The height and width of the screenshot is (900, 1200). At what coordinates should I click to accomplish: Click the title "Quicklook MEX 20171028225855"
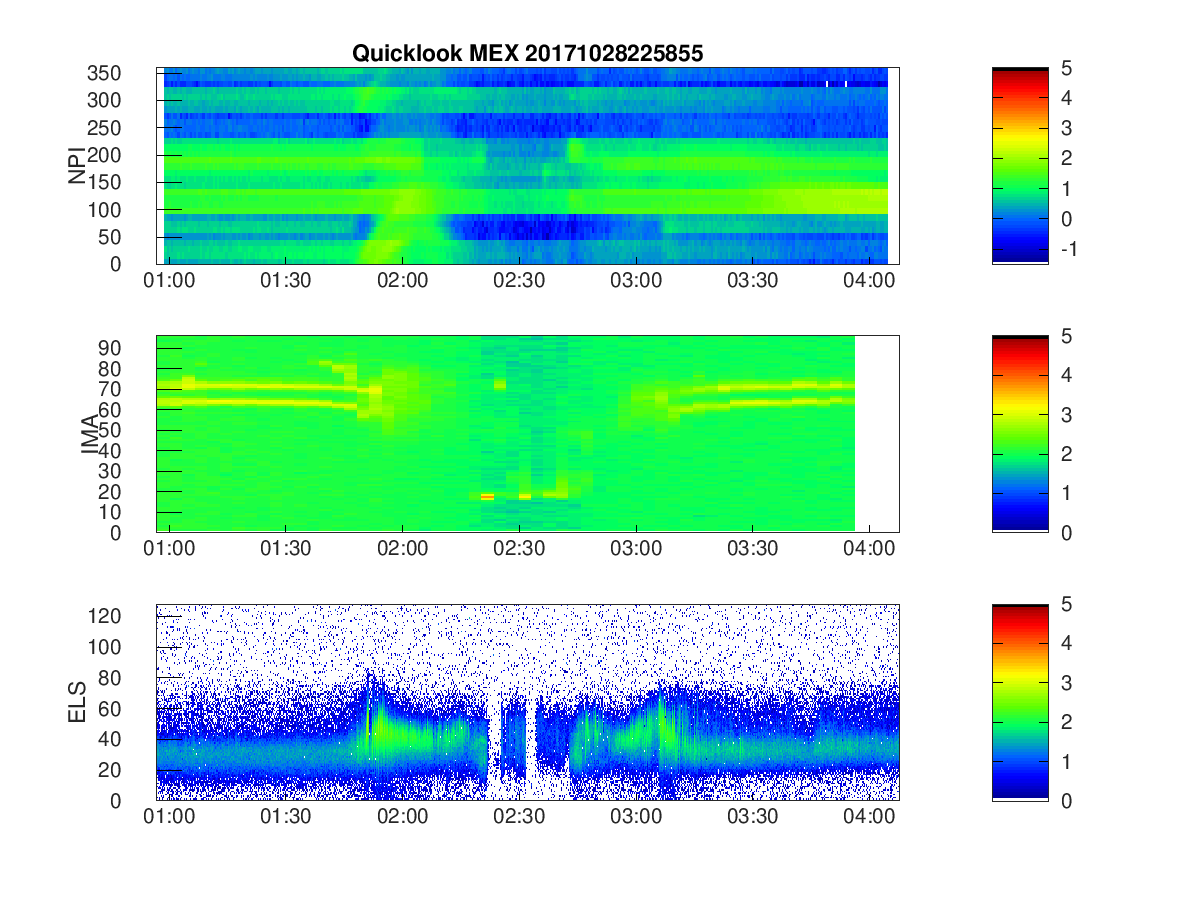[527, 54]
